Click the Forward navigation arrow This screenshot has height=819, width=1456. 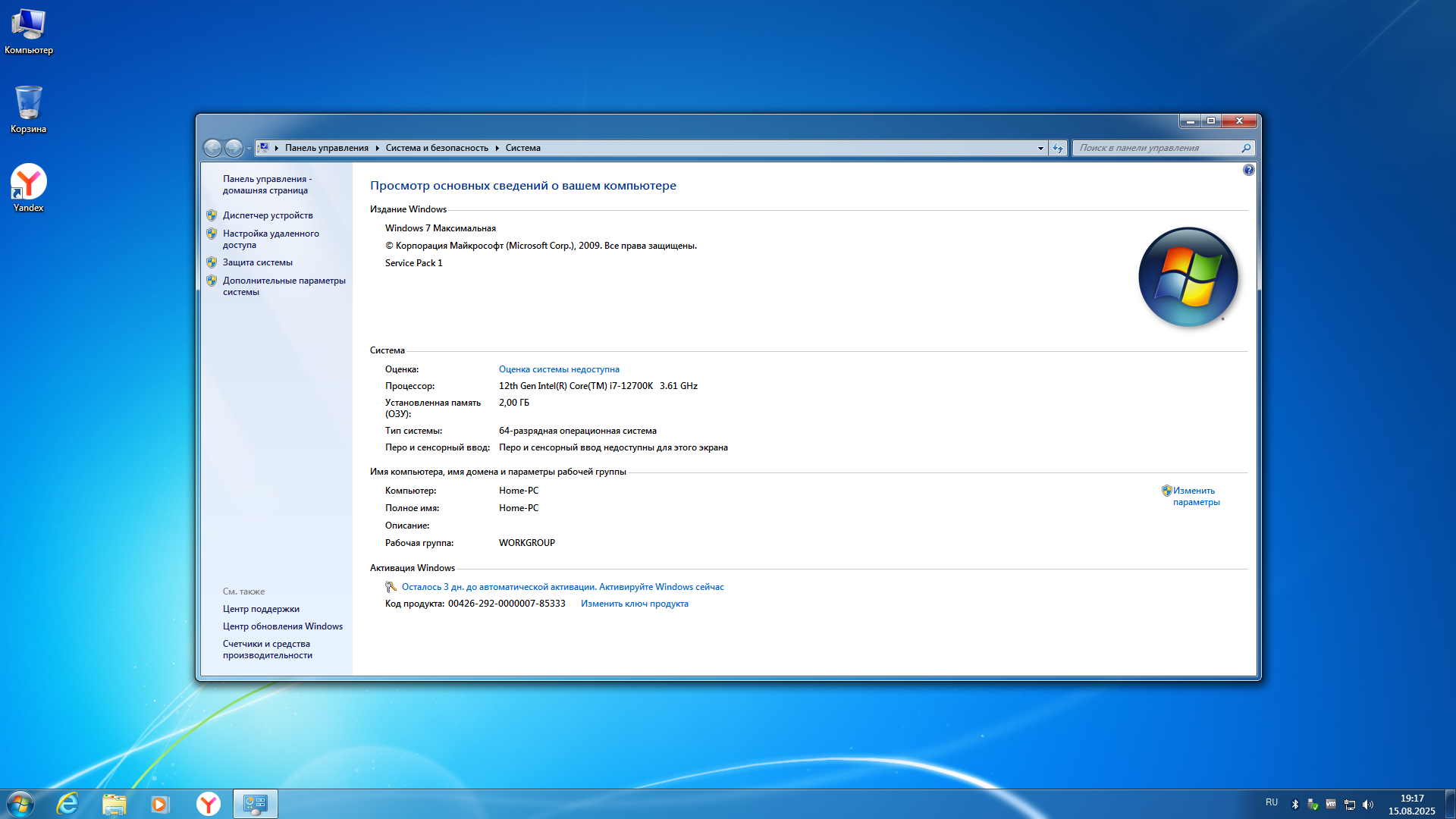coord(234,148)
